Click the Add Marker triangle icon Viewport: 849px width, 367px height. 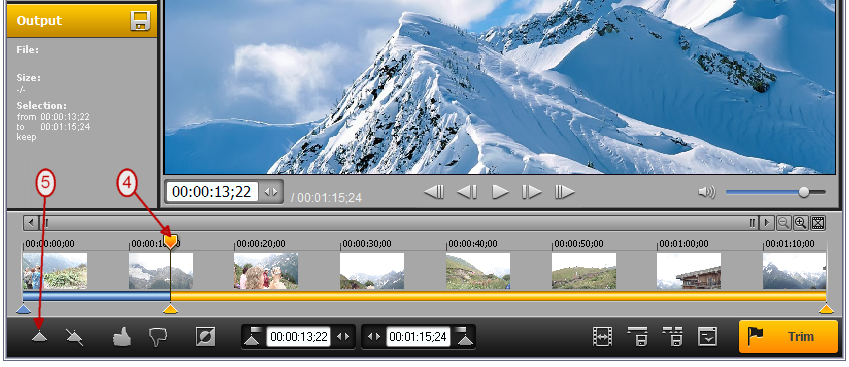coord(40,337)
